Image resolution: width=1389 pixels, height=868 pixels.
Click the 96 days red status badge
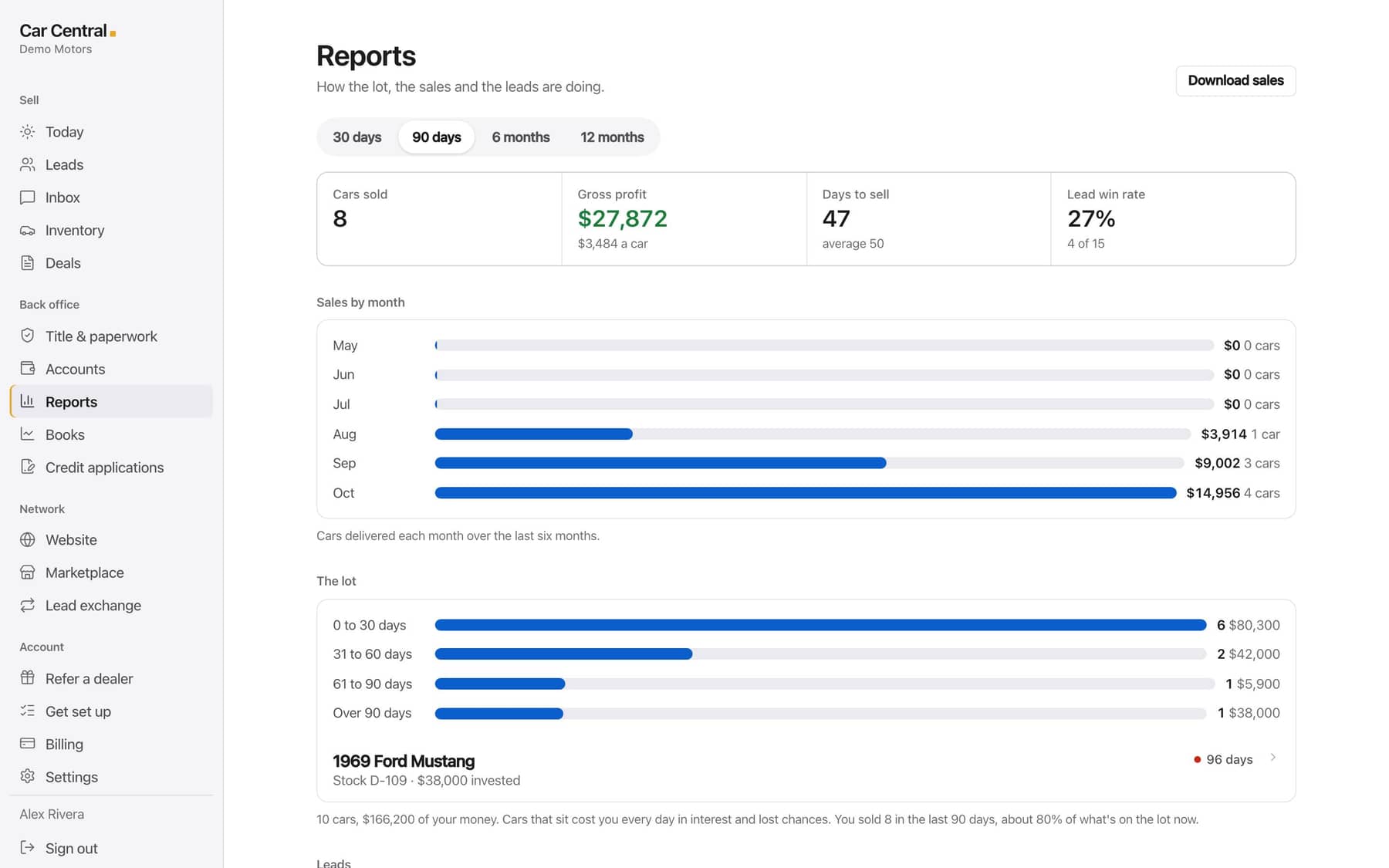1223,759
